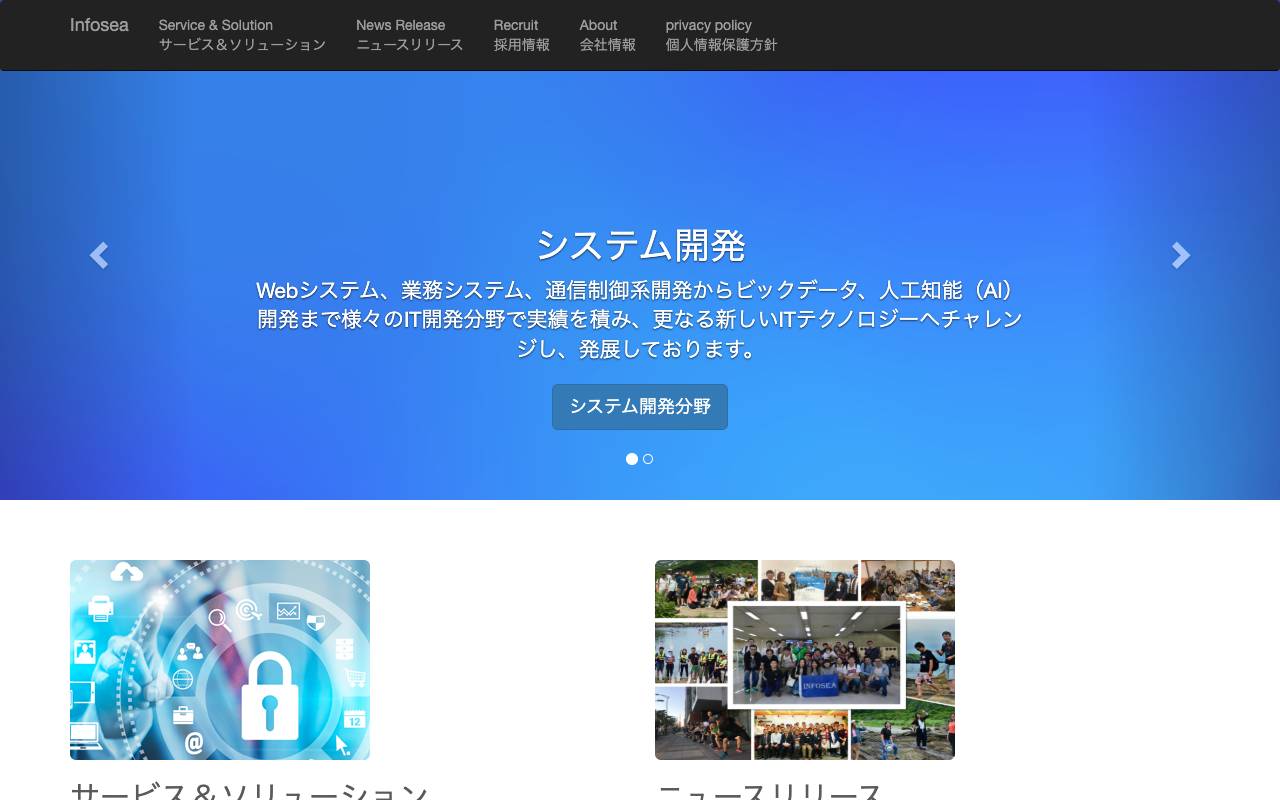
Task: Click the Infosea brand logo link
Action: (x=99, y=25)
